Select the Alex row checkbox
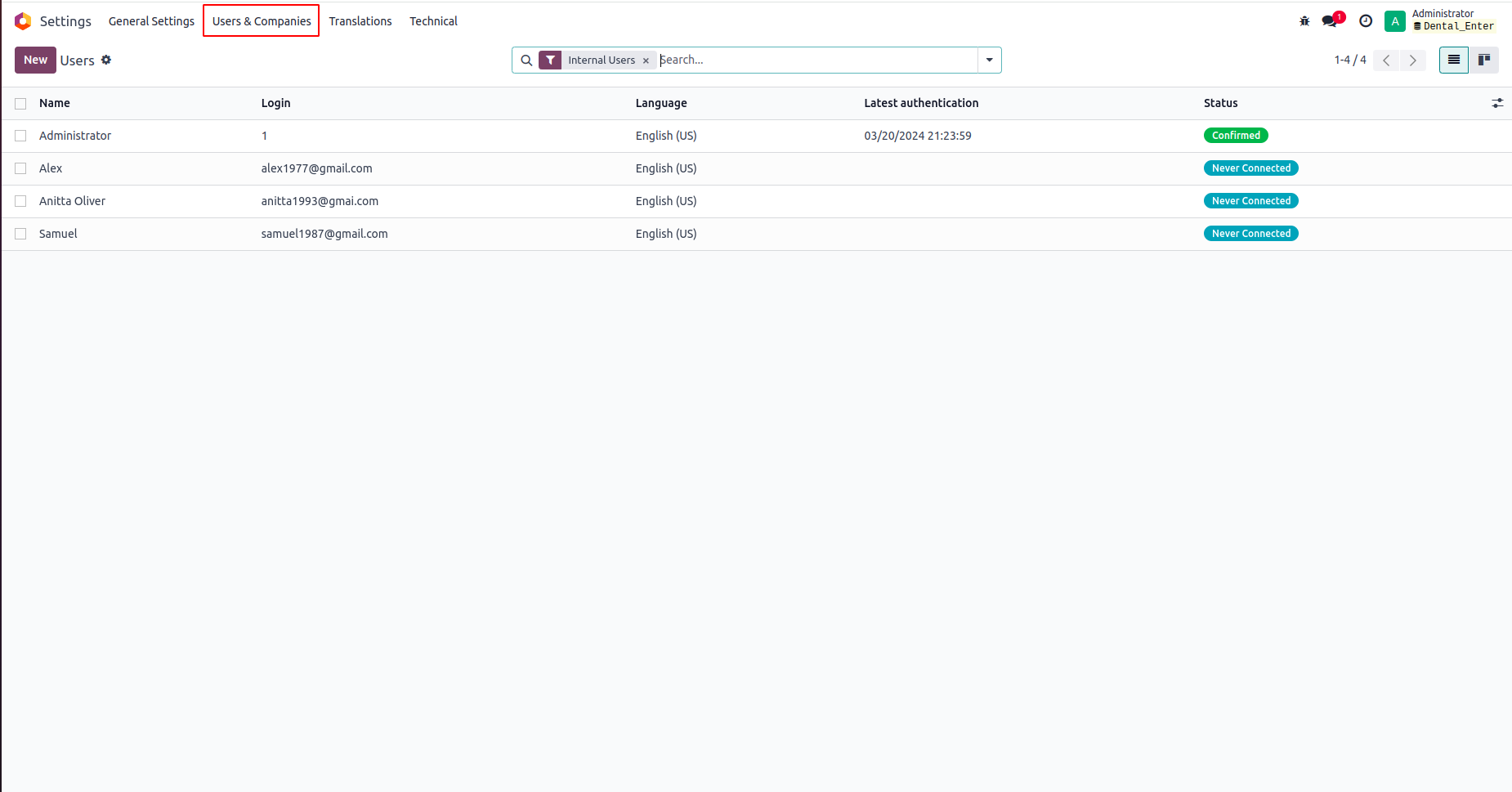The height and width of the screenshot is (792, 1512). 20,168
